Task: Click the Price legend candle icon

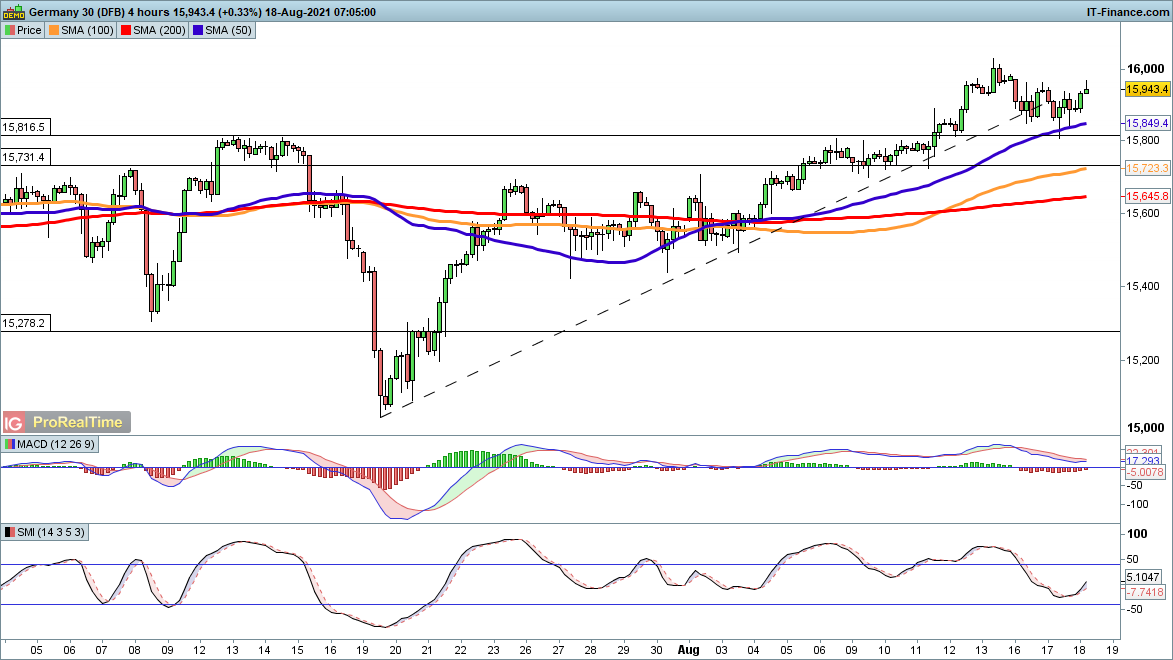Action: pyautogui.click(x=10, y=30)
